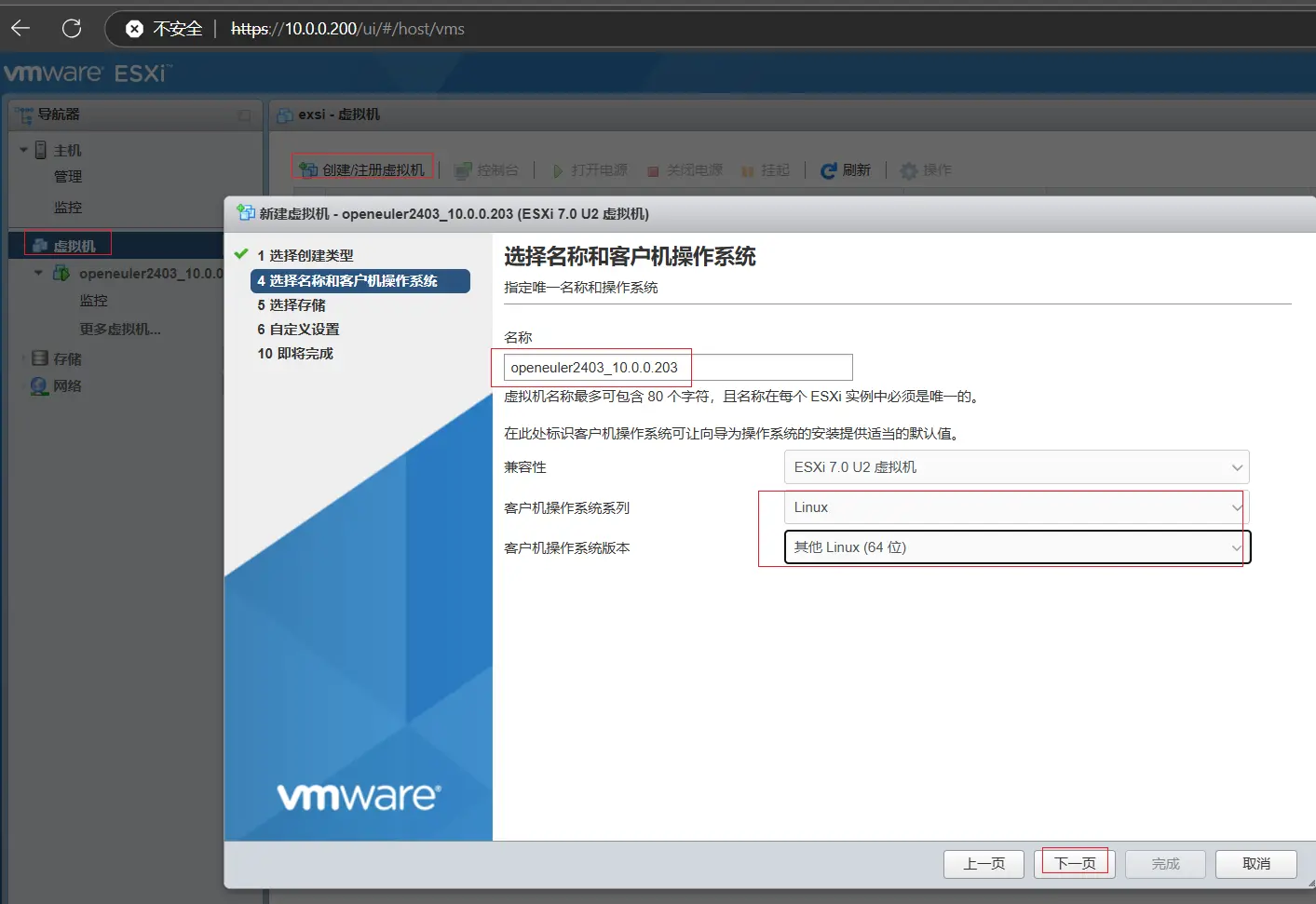The height and width of the screenshot is (904, 1316).
Task: Click the Create/Register VM icon
Action: [x=308, y=169]
